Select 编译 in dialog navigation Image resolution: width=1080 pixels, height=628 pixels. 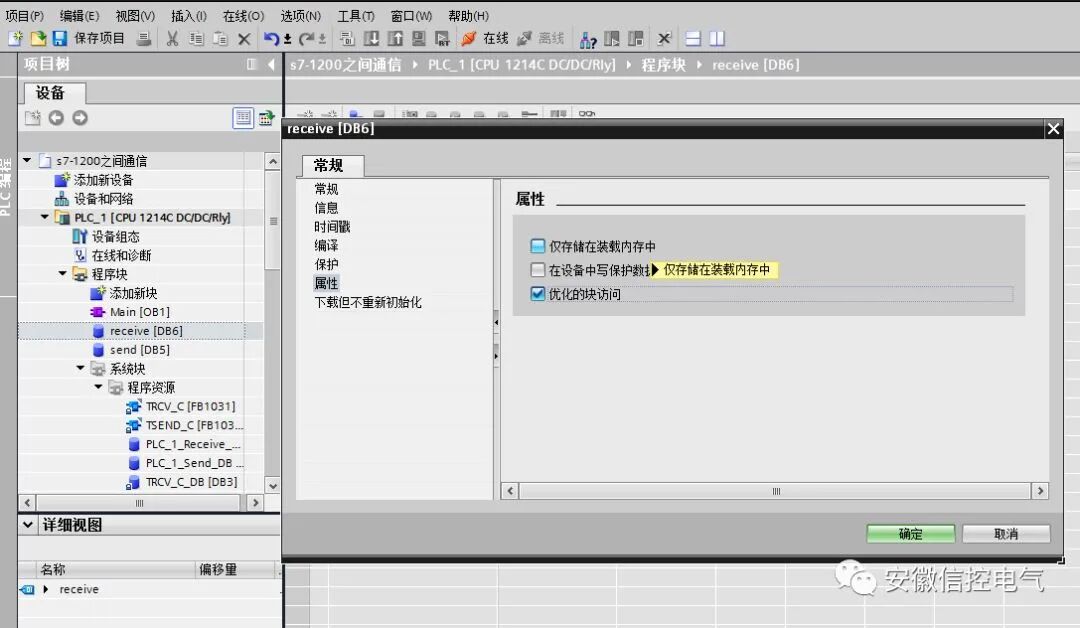326,245
